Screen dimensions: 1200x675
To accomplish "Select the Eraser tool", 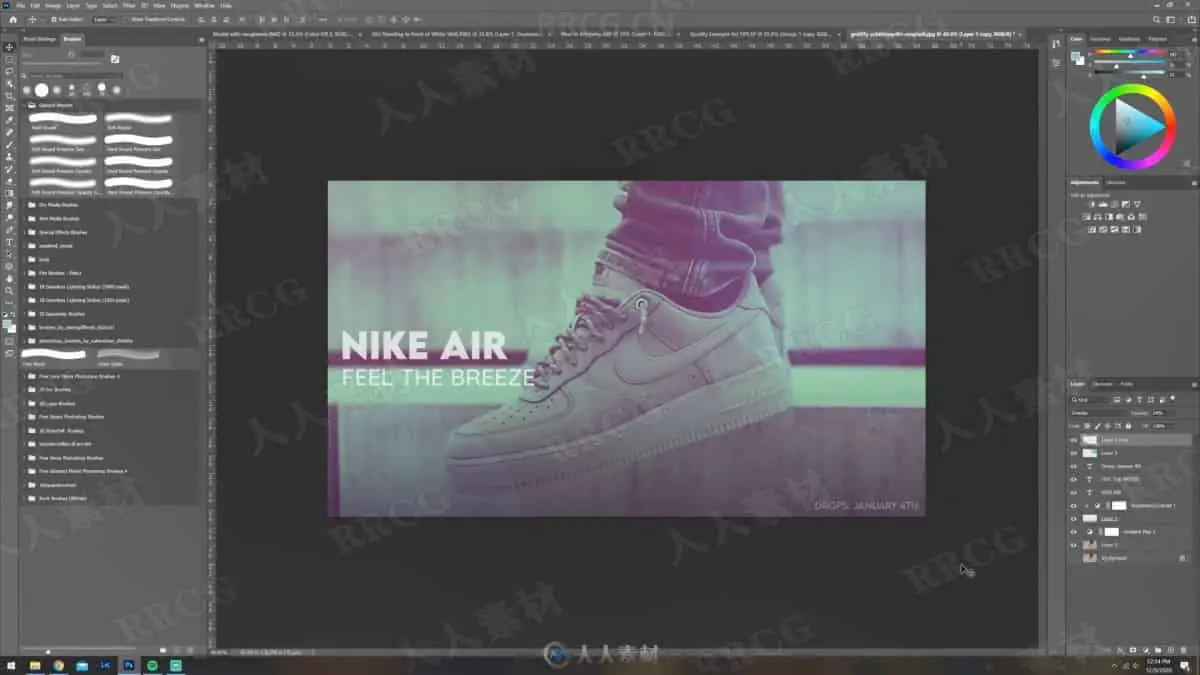I will 10,181.
